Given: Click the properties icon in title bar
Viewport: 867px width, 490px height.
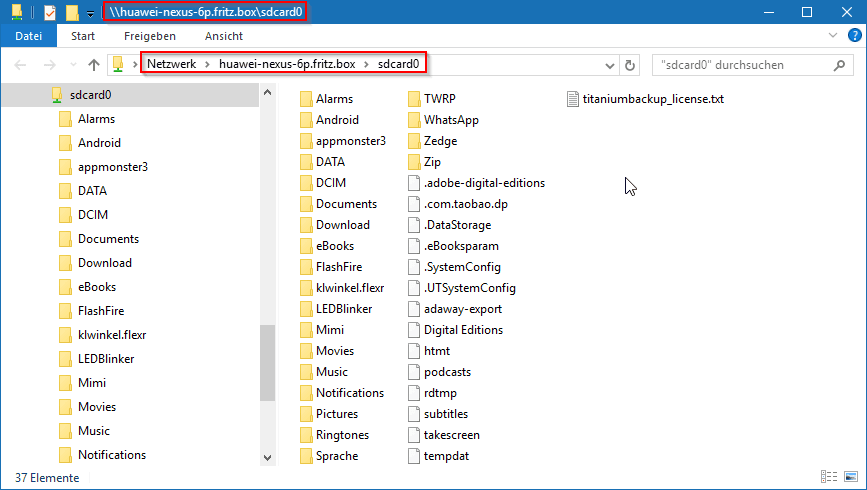Looking at the screenshot, I should pos(50,12).
